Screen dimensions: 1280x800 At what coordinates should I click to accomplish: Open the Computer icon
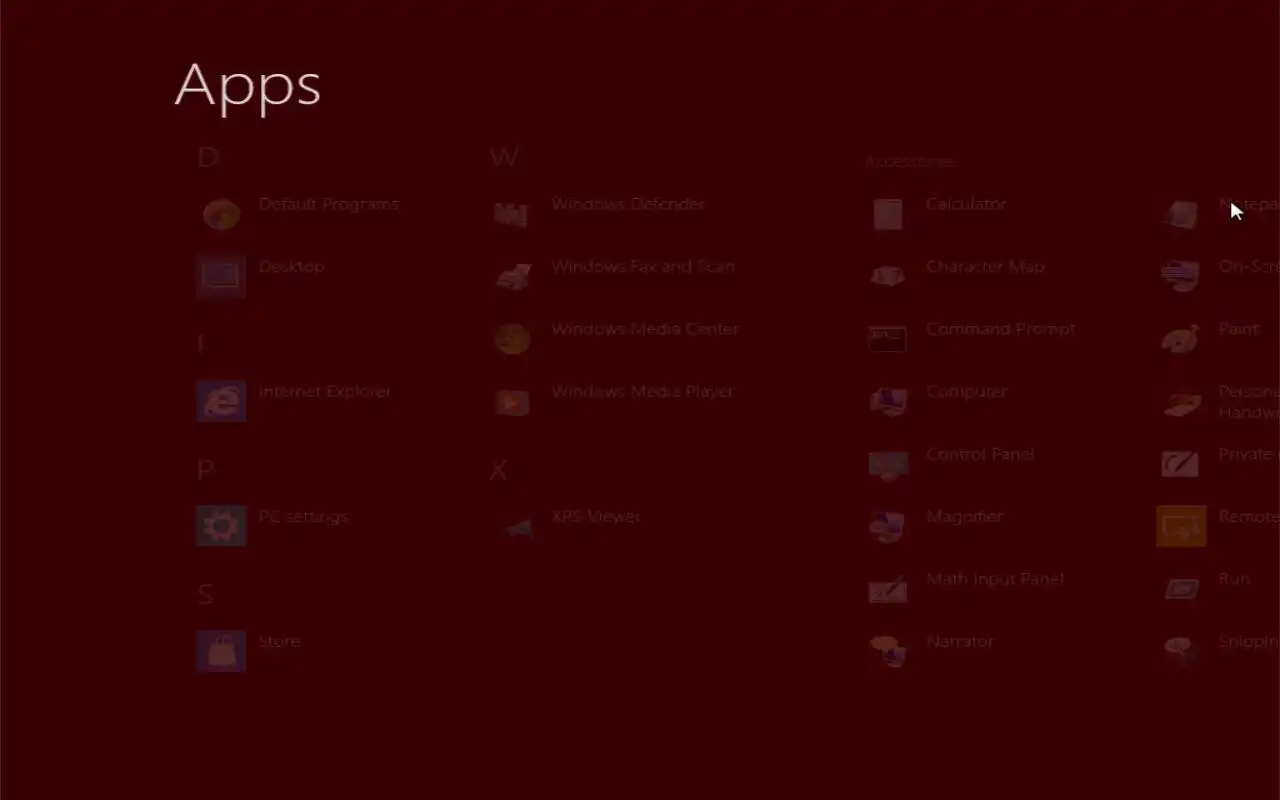[888, 402]
